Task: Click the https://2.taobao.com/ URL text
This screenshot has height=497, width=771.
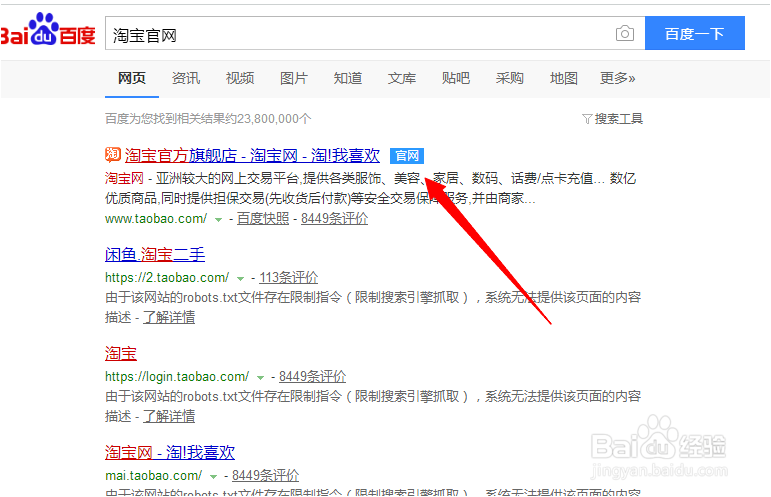Action: (x=167, y=278)
